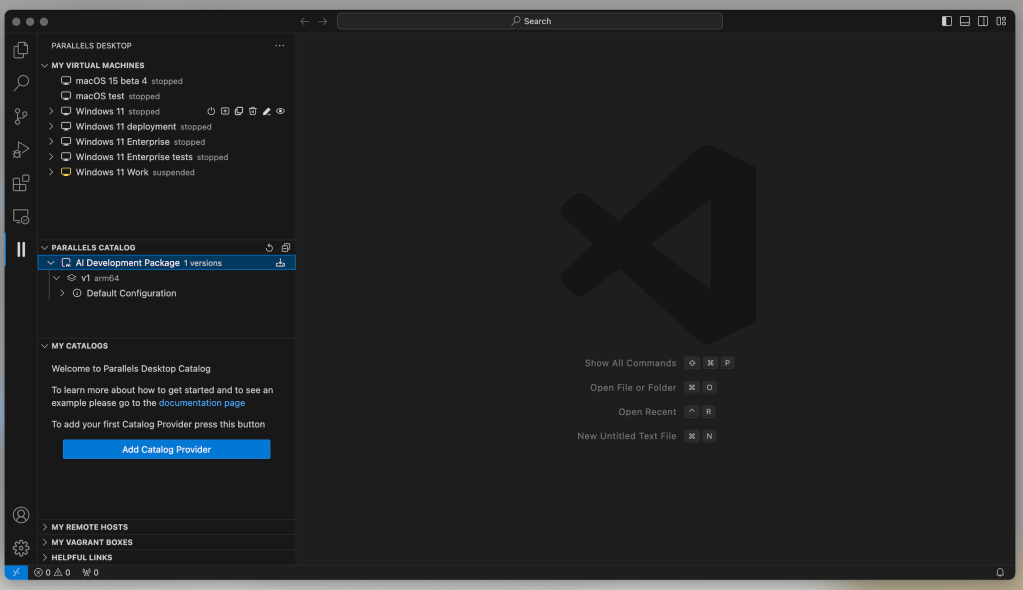
Task: Open the Parallels Desktop views more-actions menu
Action: click(x=280, y=46)
